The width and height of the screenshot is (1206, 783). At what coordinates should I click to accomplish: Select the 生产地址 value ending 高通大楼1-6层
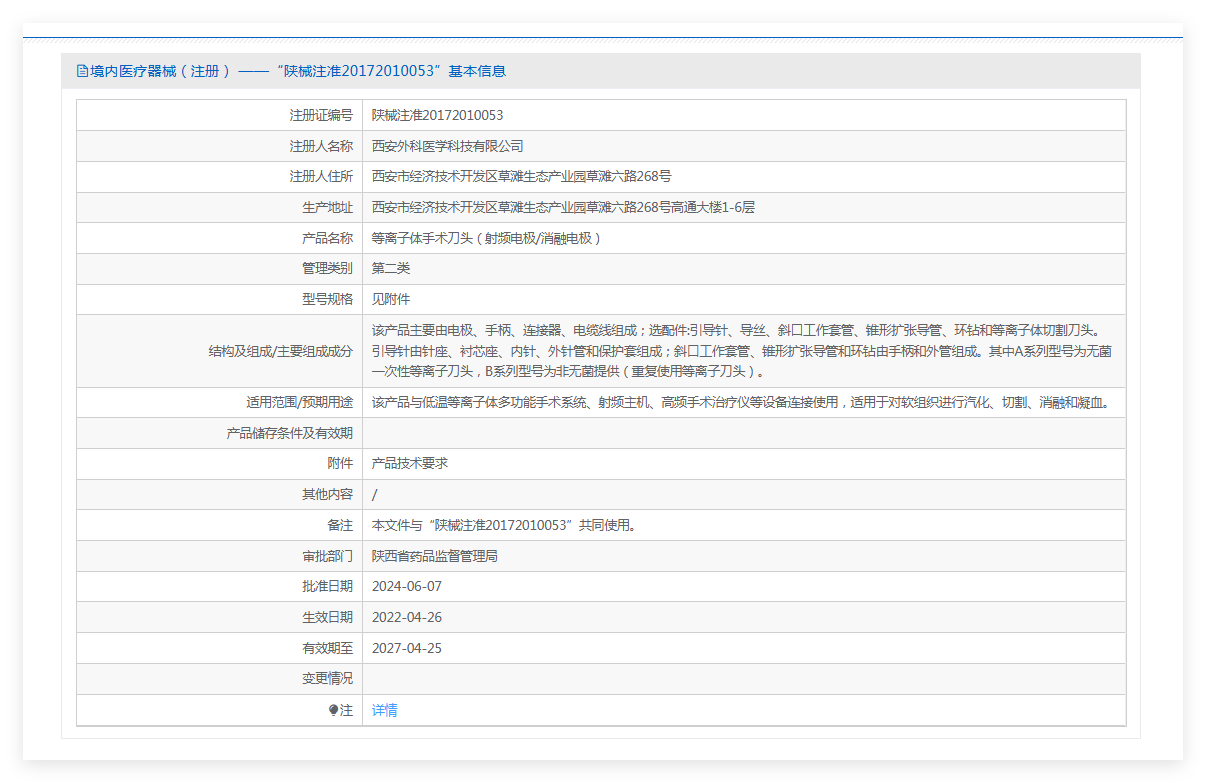tap(563, 207)
